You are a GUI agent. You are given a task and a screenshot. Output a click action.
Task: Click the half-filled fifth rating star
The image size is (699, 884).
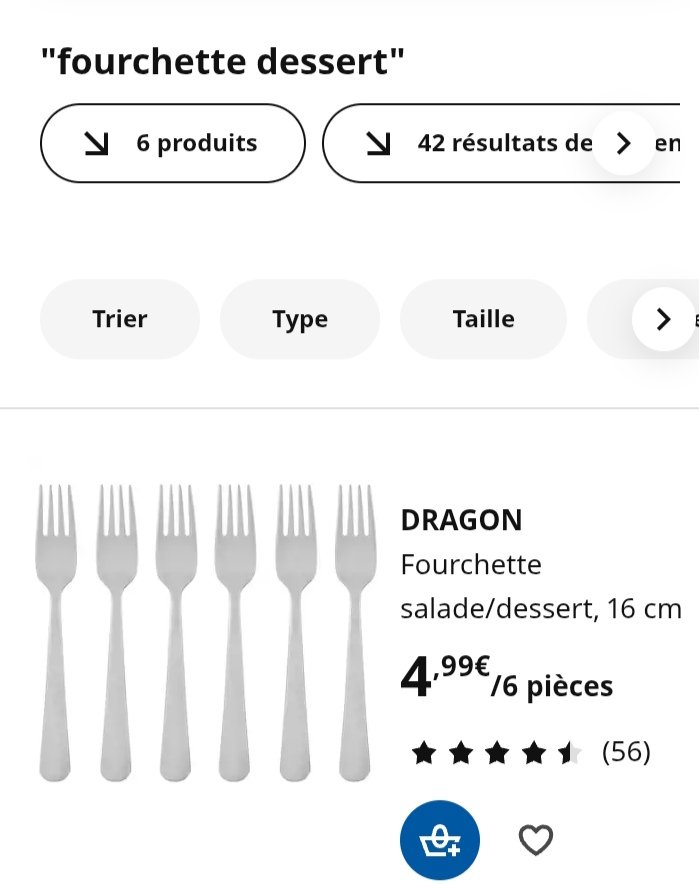point(569,753)
